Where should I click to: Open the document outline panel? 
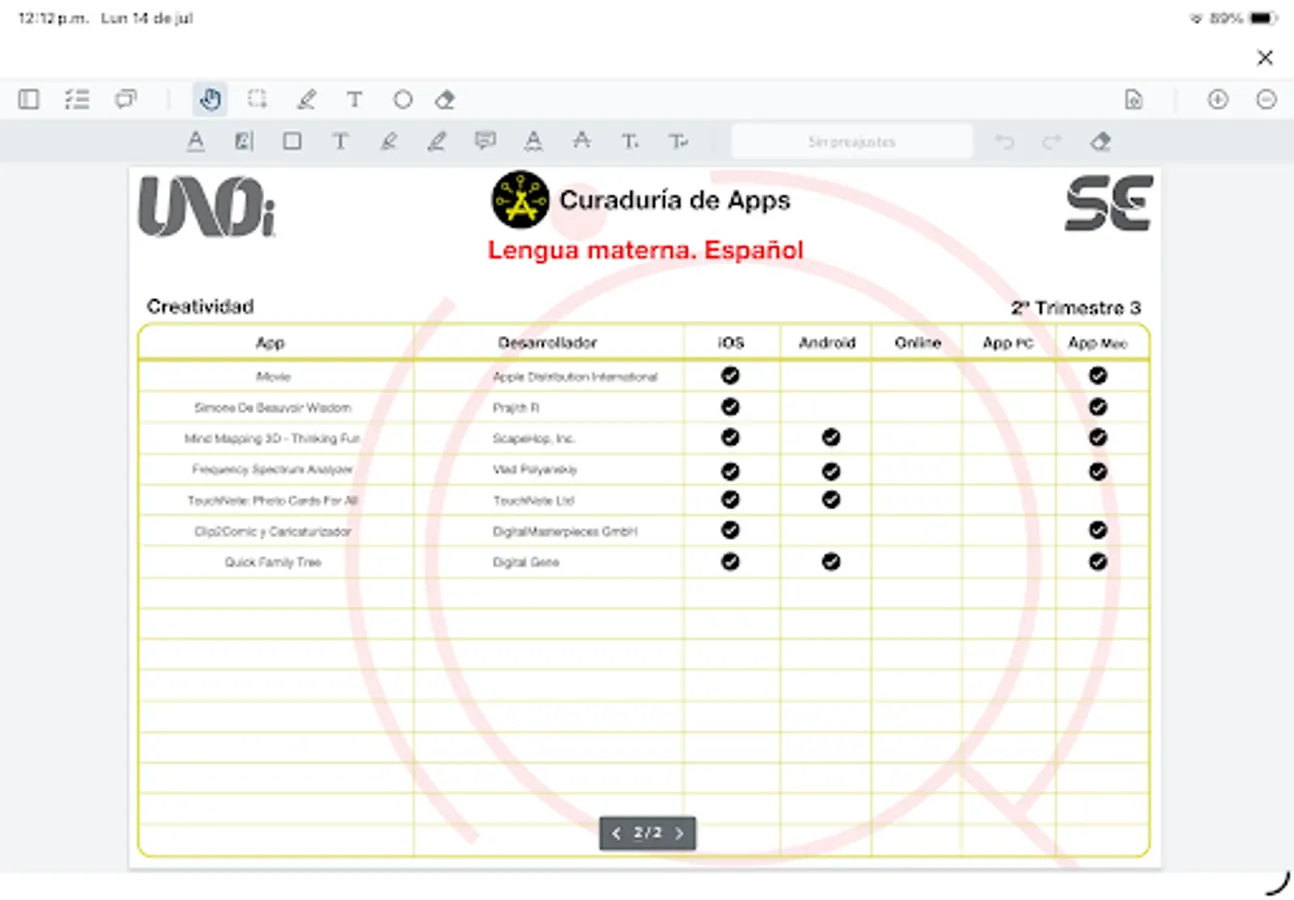[x=77, y=100]
